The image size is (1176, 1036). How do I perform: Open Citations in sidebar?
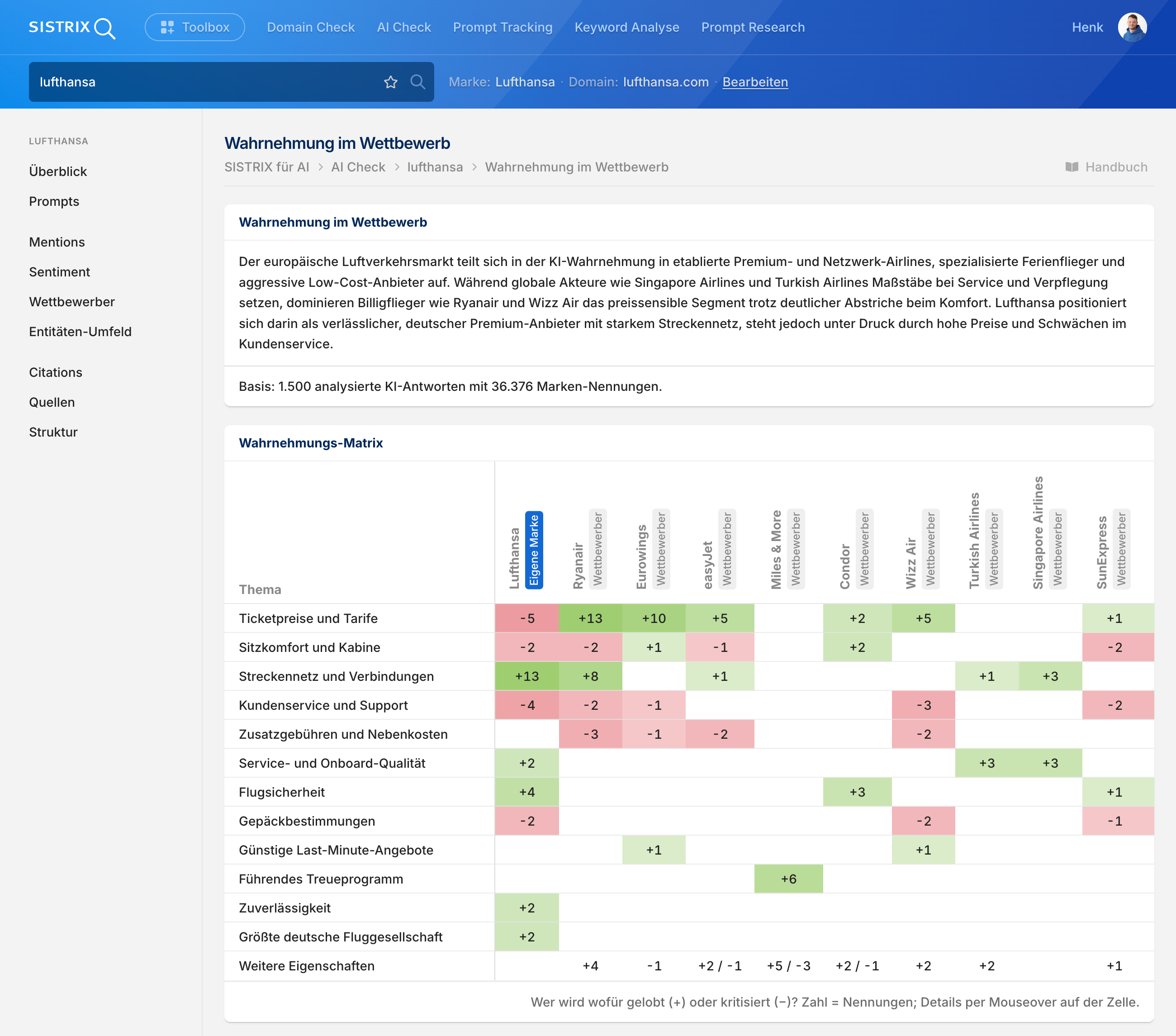click(x=56, y=372)
